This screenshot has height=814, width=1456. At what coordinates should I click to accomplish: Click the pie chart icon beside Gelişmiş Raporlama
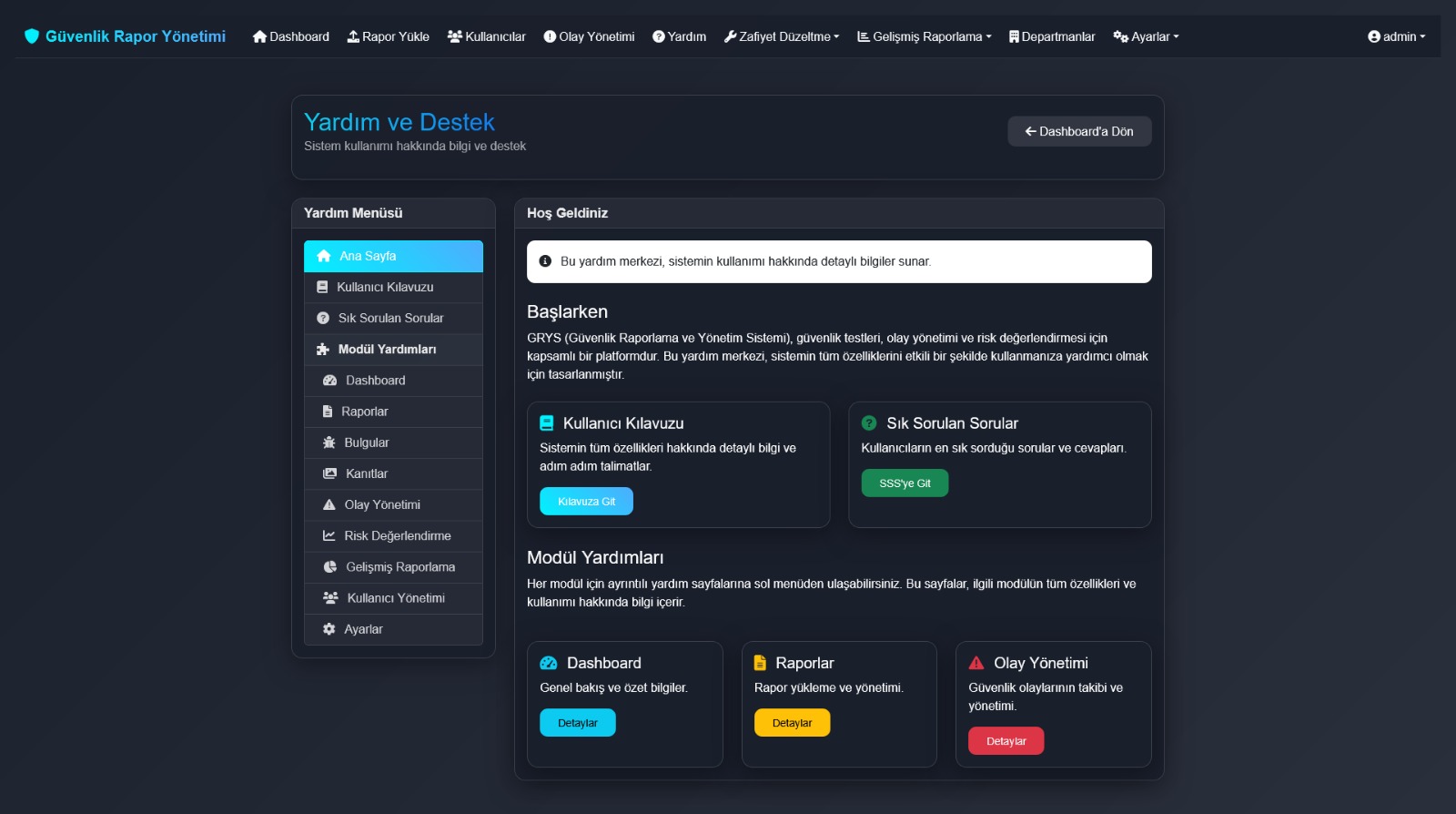pyautogui.click(x=330, y=566)
